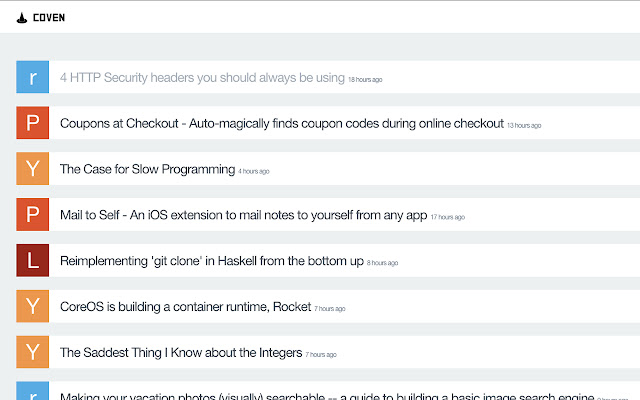Click the COVEN title text in header

[x=49, y=17]
